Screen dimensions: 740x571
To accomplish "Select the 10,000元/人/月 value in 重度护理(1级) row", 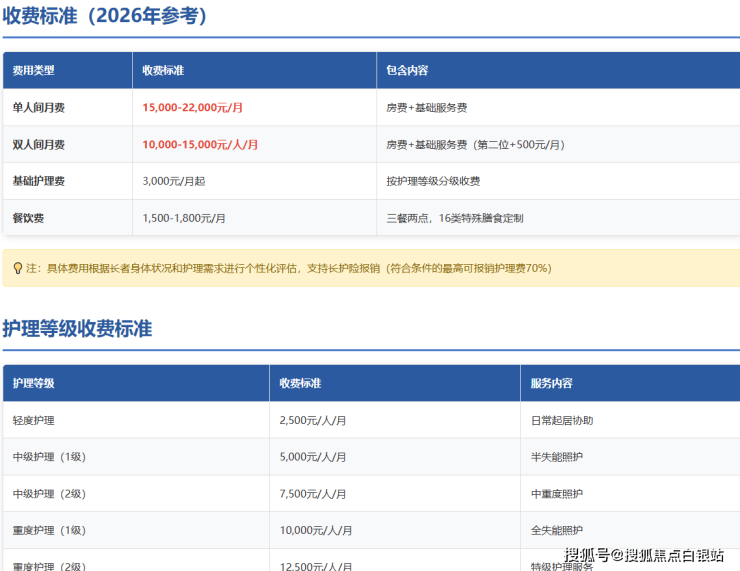I will coord(316,530).
